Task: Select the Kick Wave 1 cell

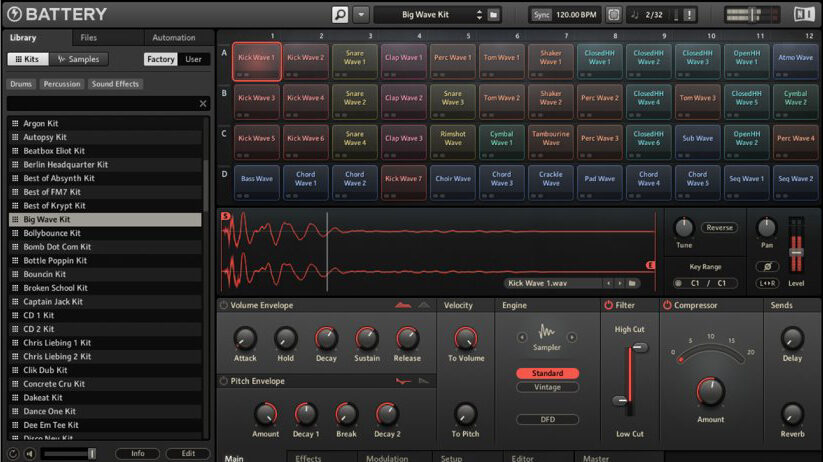Action: click(256, 61)
